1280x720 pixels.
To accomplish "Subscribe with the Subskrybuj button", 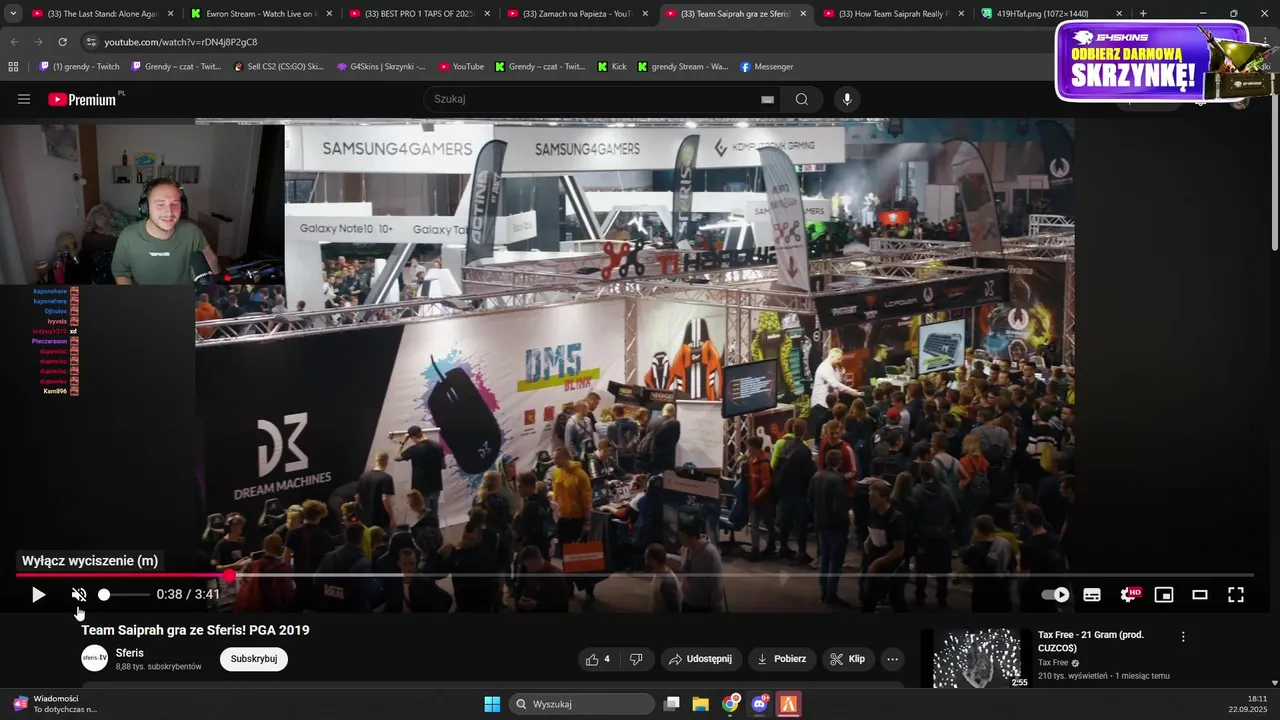I will click(254, 659).
